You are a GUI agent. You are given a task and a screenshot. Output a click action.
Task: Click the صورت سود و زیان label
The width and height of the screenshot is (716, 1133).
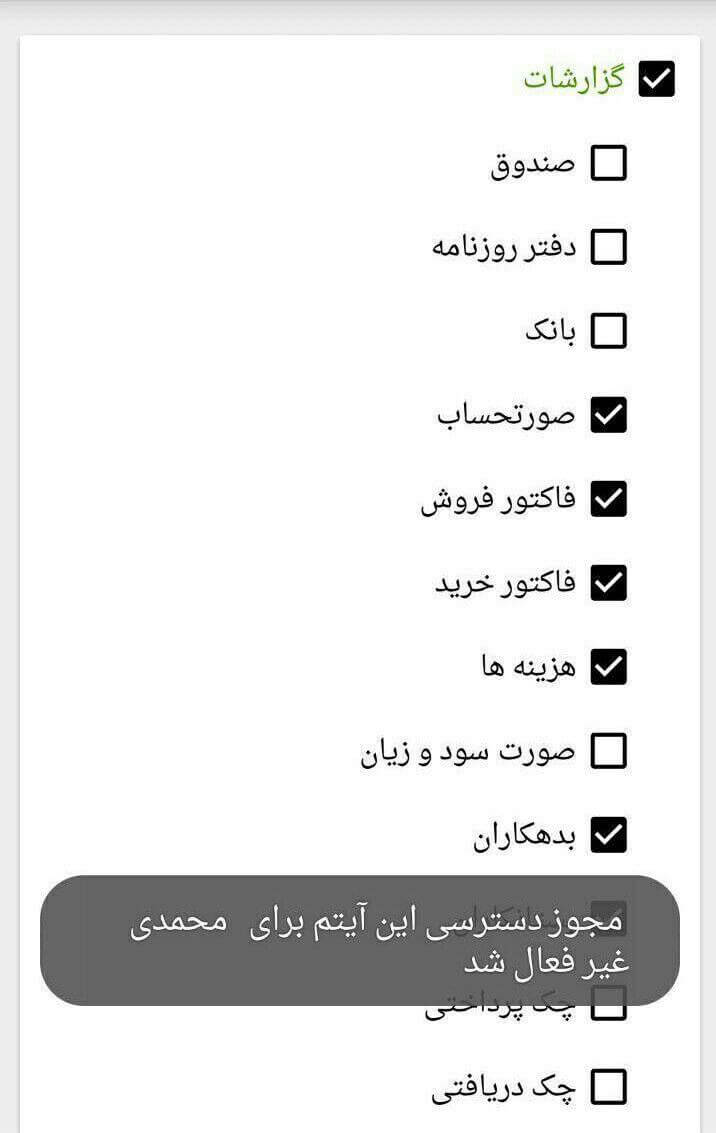click(x=468, y=752)
